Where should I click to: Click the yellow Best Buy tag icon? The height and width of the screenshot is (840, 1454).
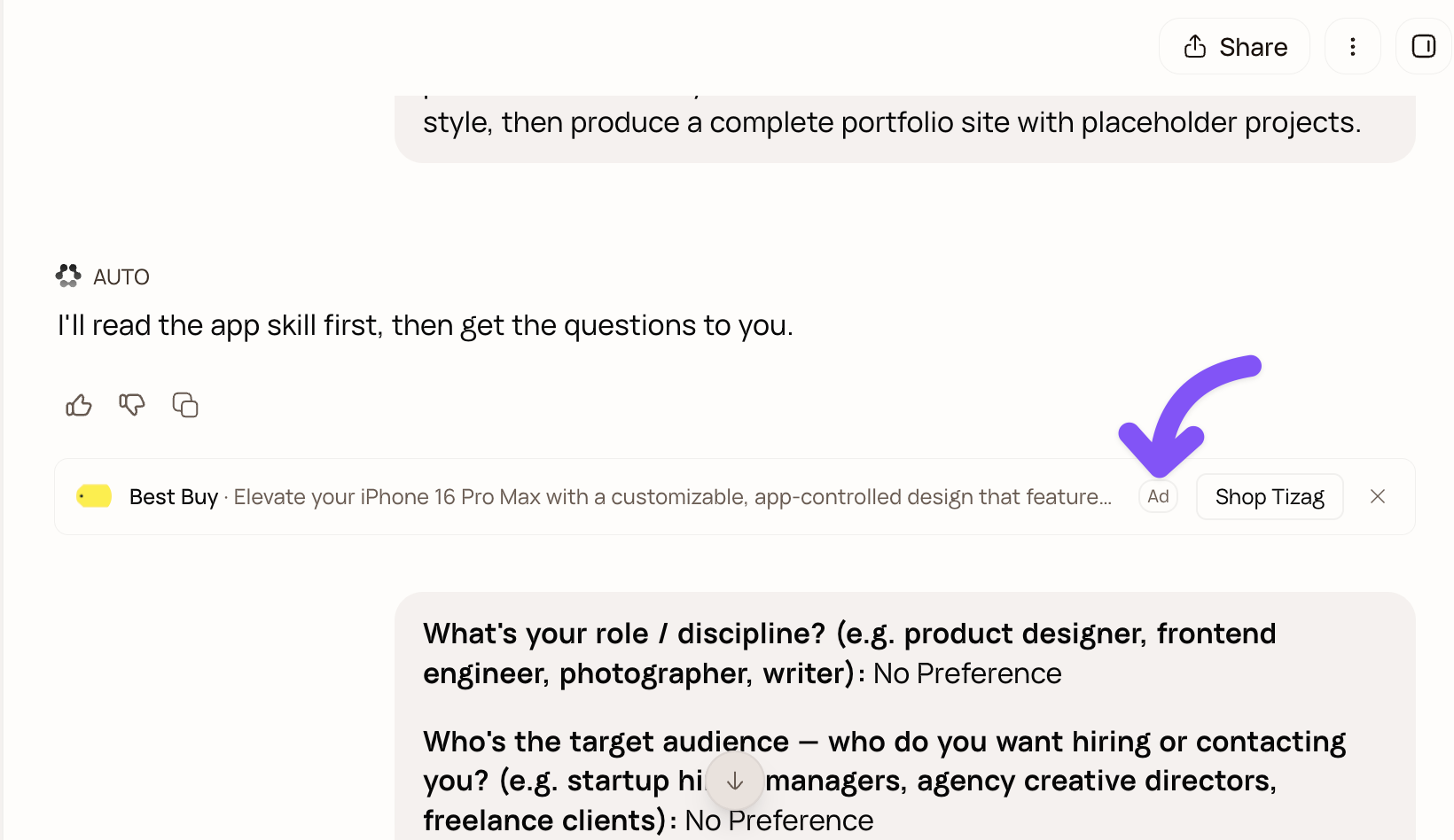(94, 496)
